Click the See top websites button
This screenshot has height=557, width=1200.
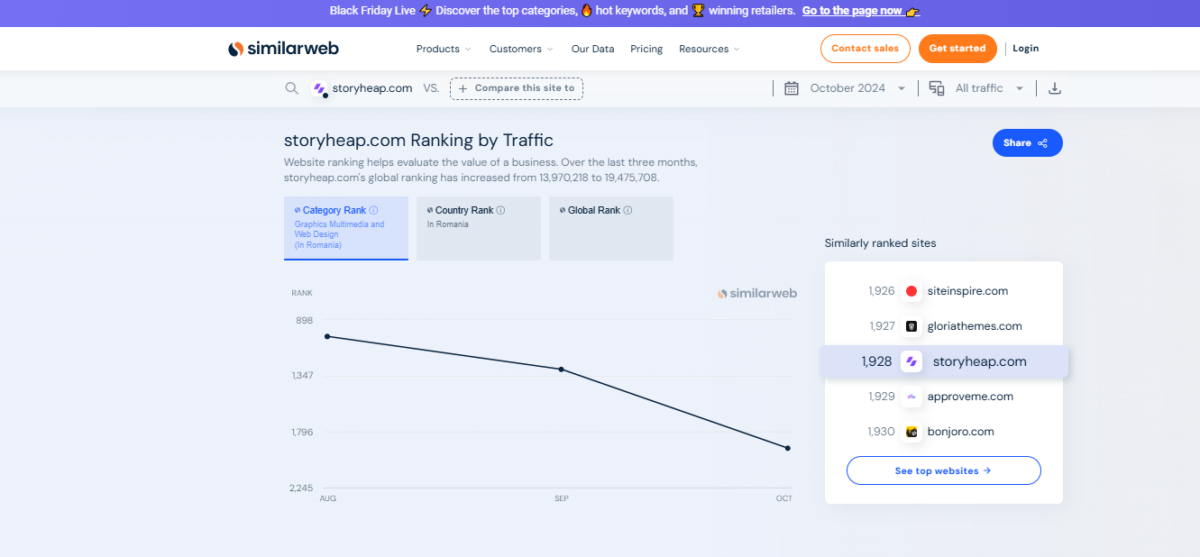pos(943,470)
